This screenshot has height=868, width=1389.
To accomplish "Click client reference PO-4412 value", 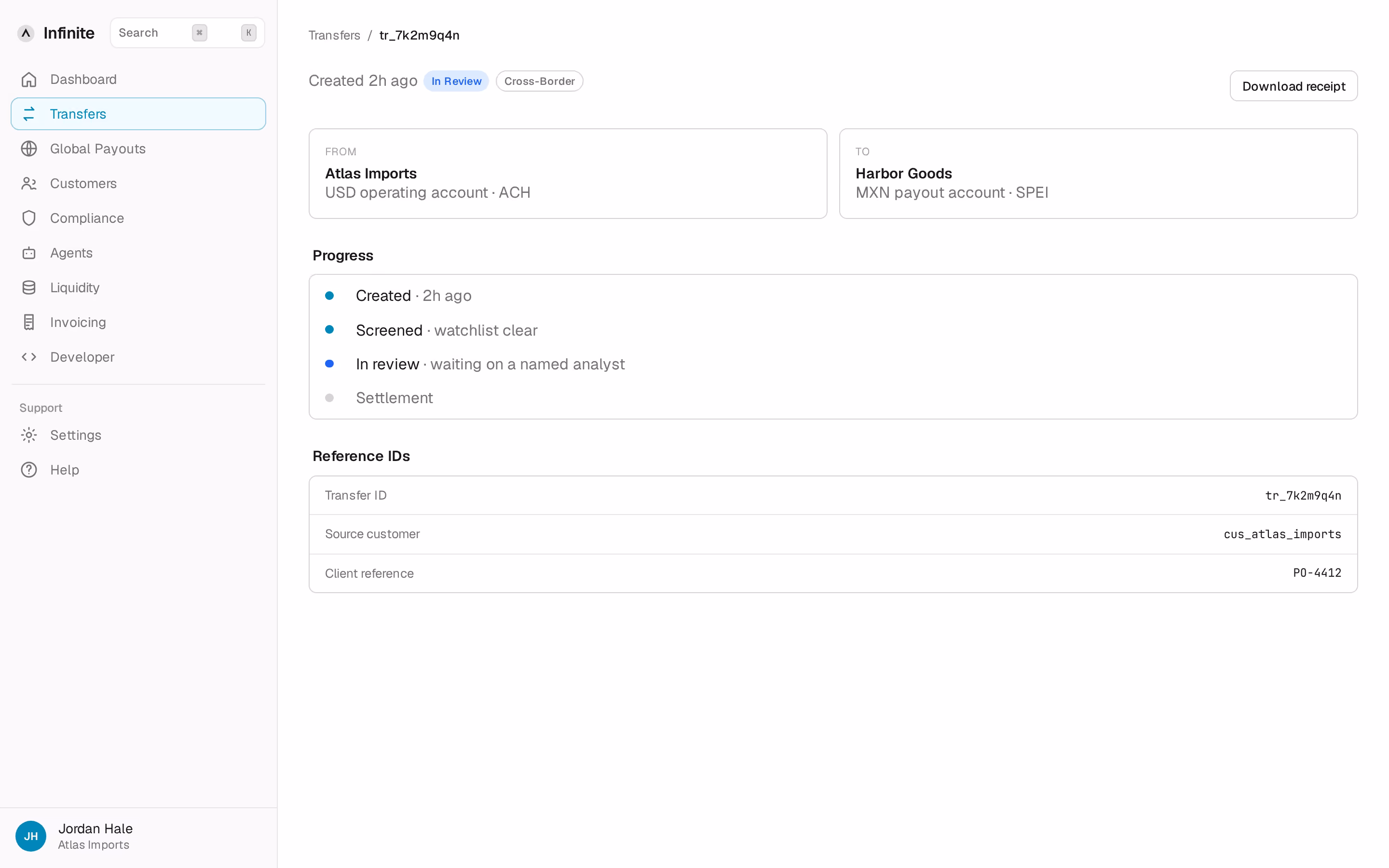I will point(1317,573).
